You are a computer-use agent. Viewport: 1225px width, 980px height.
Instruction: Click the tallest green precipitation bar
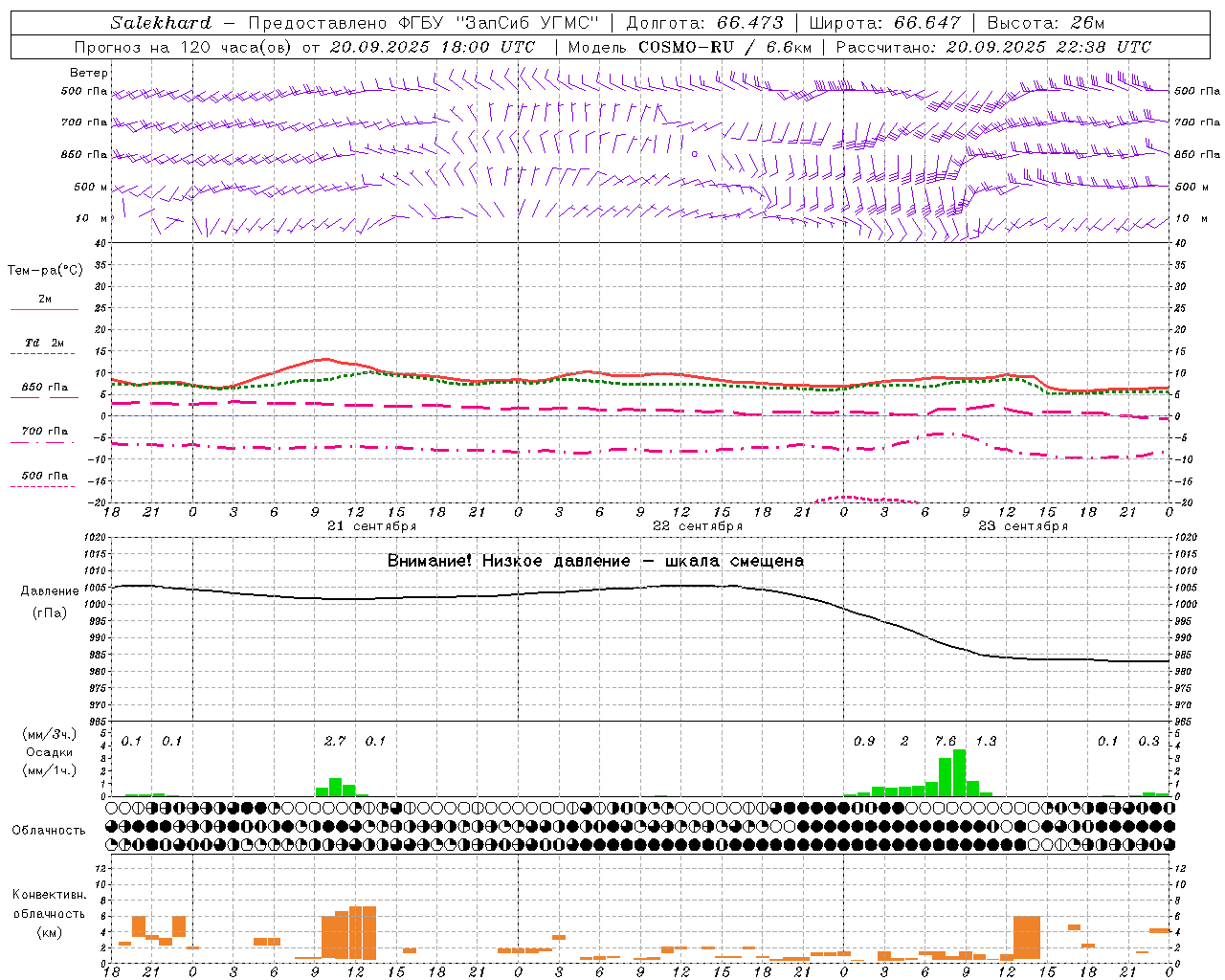coord(959,773)
